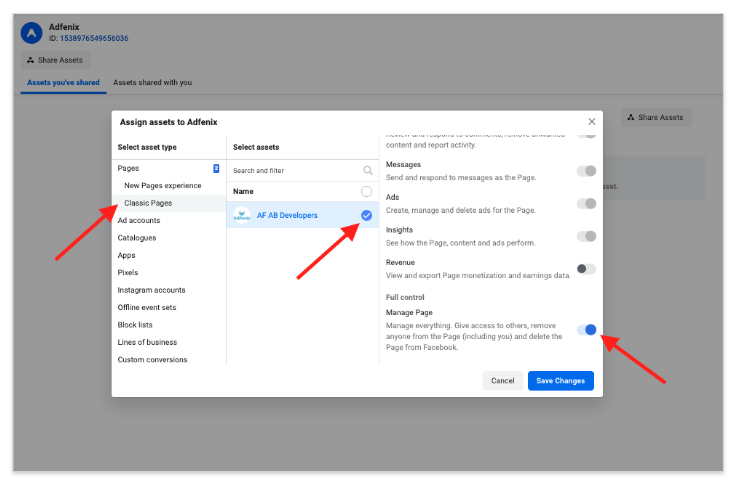The height and width of the screenshot is (493, 734).
Task: Select Apps asset type
Action: point(126,255)
